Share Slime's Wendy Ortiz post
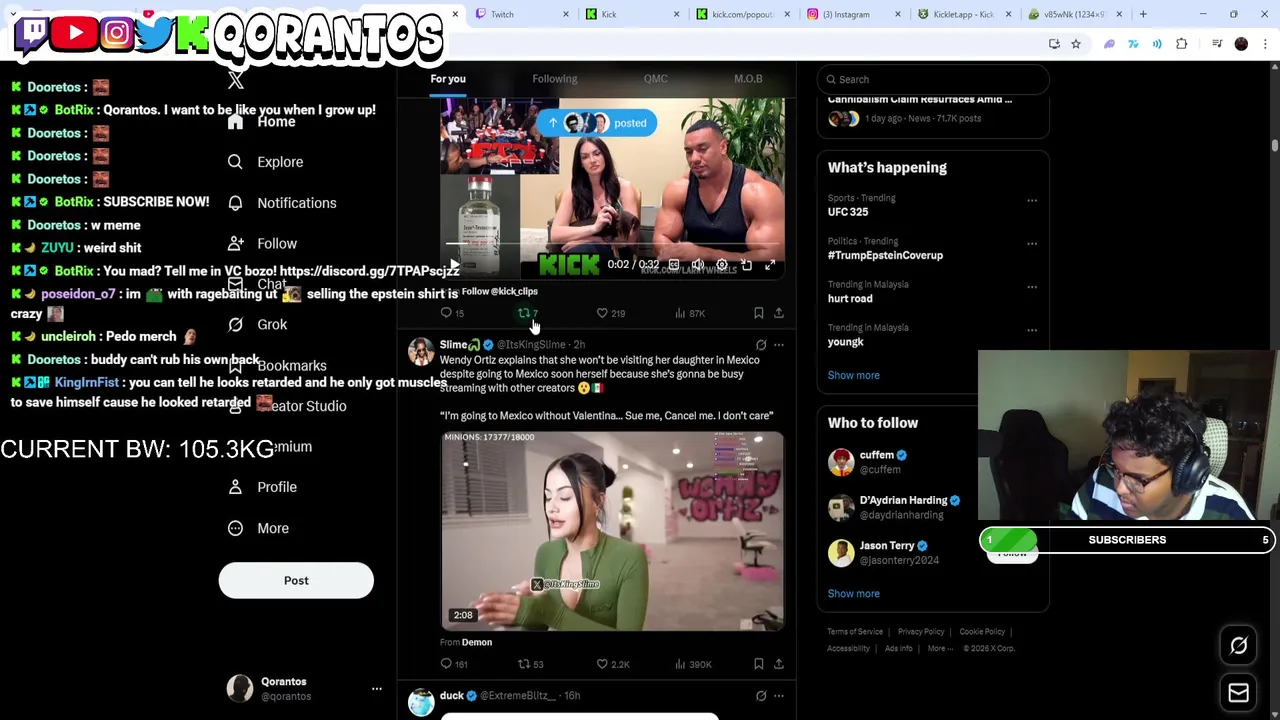Viewport: 1280px width, 720px height. click(779, 664)
